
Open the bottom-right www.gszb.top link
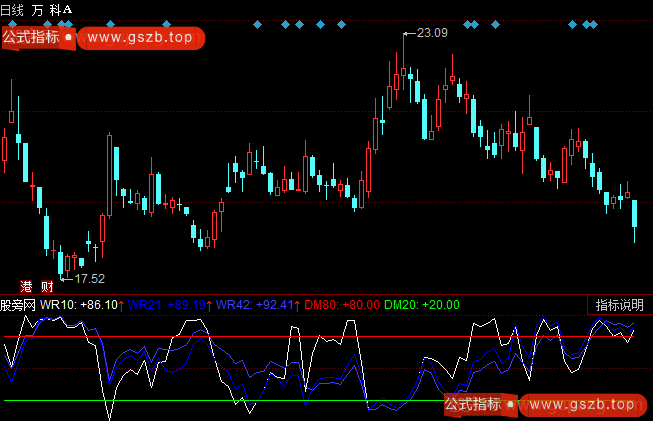[x=582, y=405]
